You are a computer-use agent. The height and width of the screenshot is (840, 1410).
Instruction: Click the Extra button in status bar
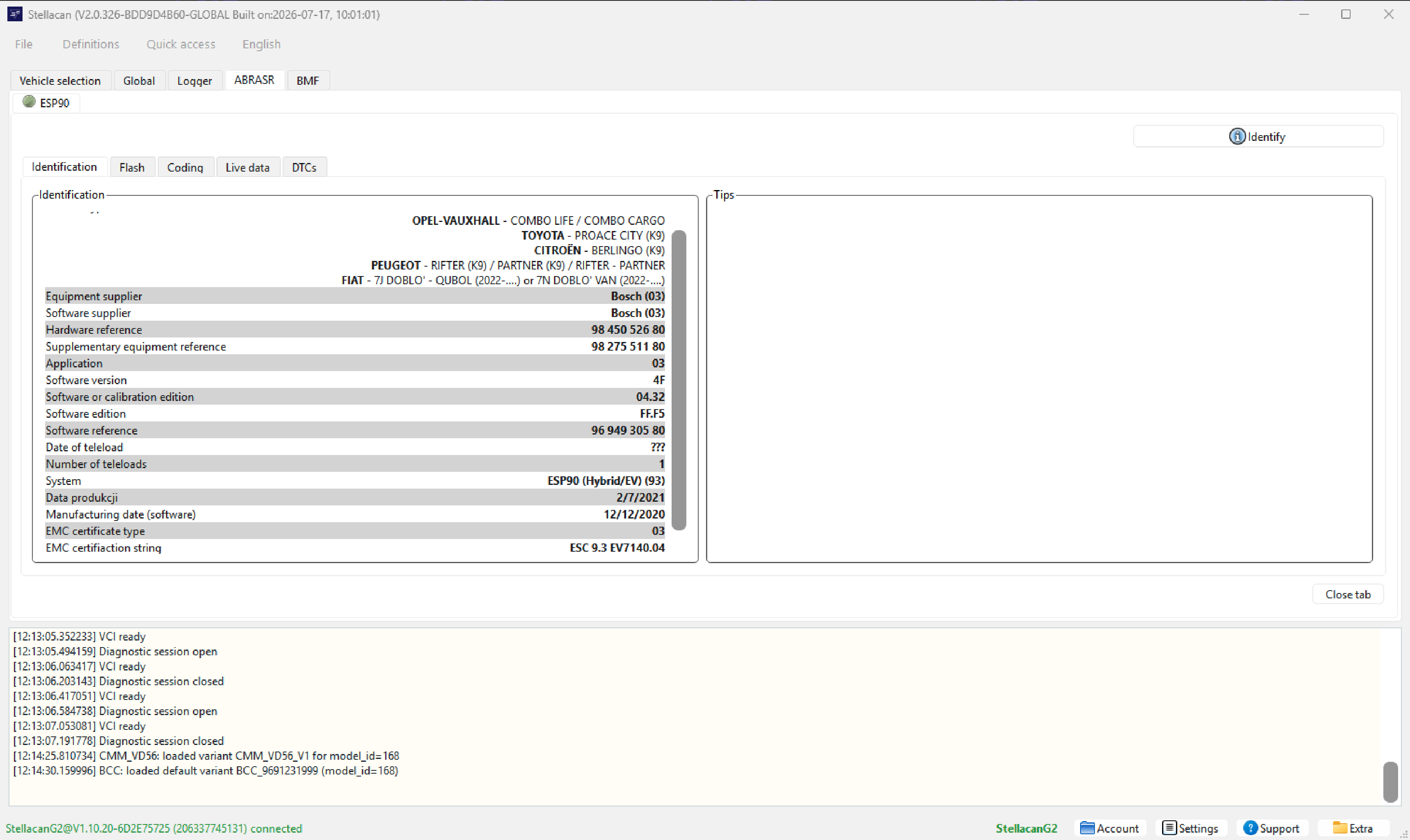click(1353, 828)
